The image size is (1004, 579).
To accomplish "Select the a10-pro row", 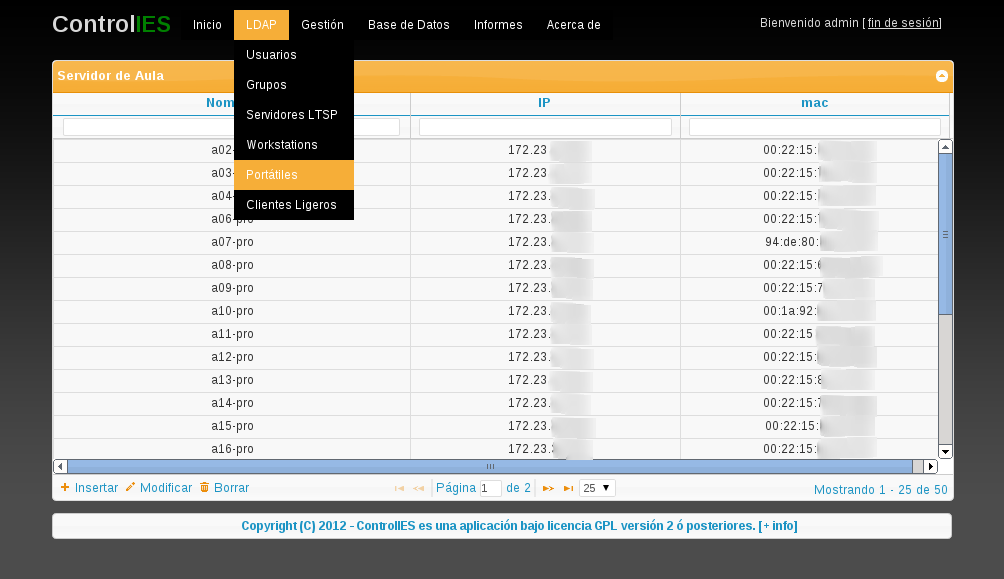I will click(x=495, y=311).
